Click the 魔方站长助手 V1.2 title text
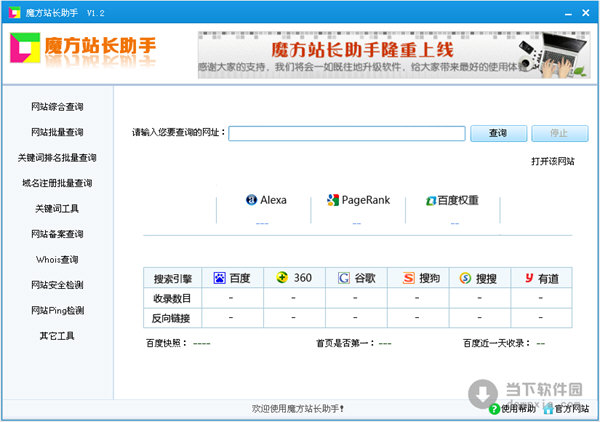The width and height of the screenshot is (600, 422). pyautogui.click(x=65, y=13)
